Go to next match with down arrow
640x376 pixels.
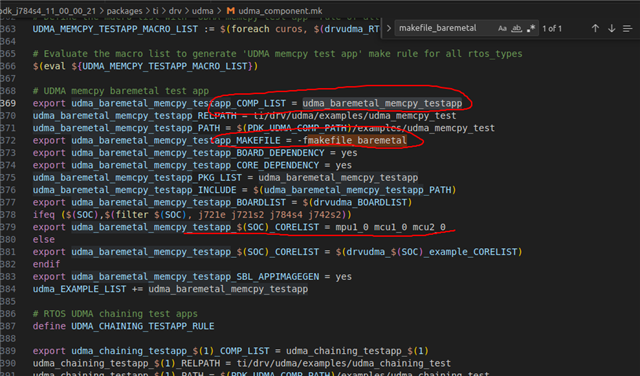[611, 28]
